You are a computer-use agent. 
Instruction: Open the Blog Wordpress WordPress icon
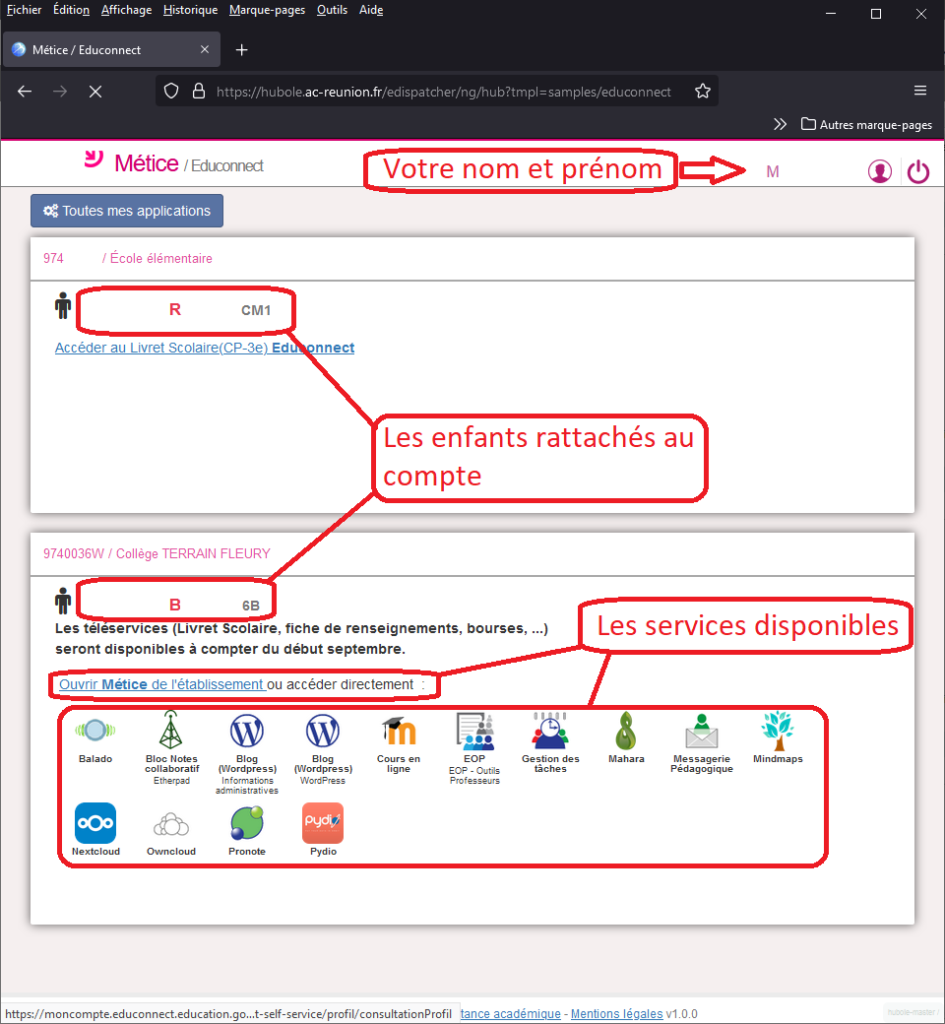click(x=323, y=731)
